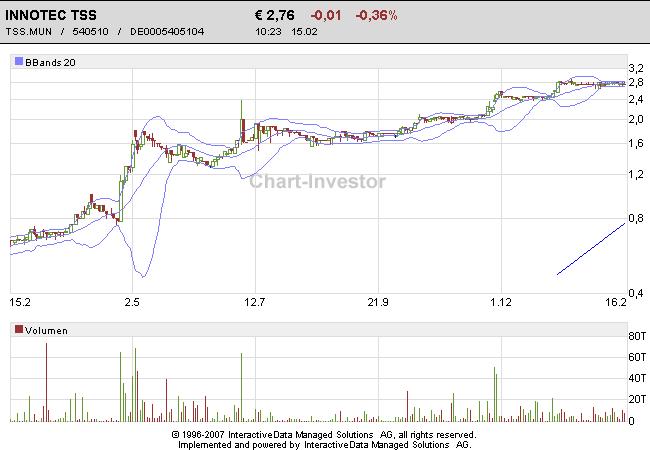Click the 16.2 date label at right end

[614, 301]
